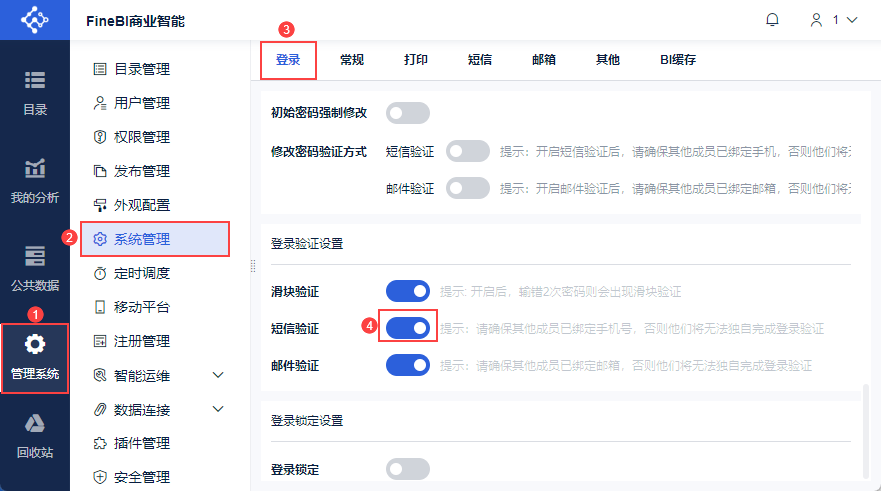
Task: Open the user account dropdown
Action: [834, 20]
